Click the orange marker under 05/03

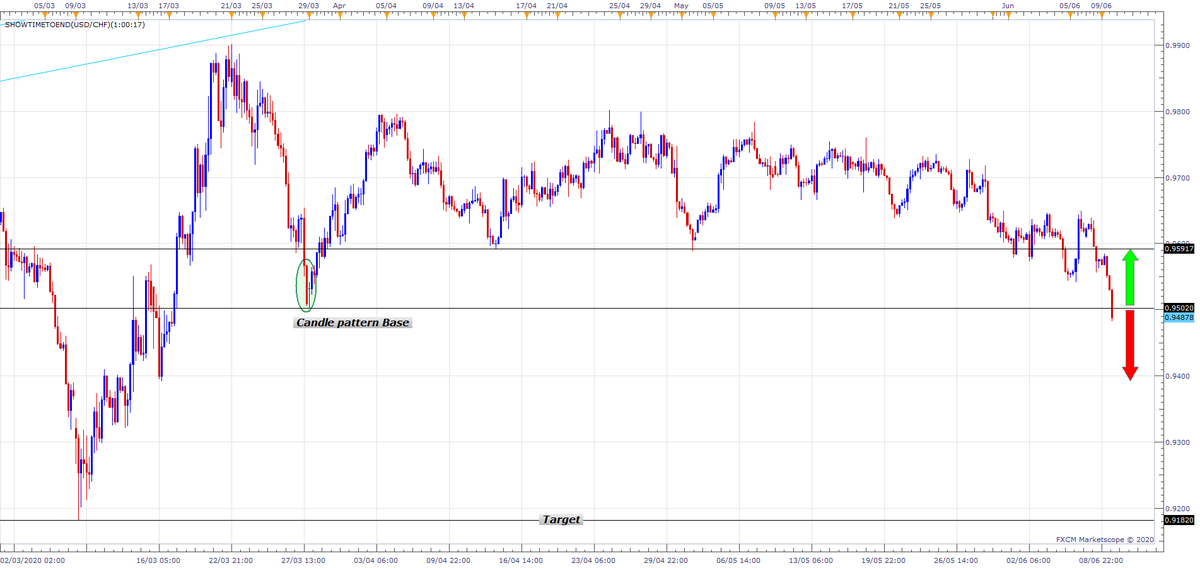44,15
